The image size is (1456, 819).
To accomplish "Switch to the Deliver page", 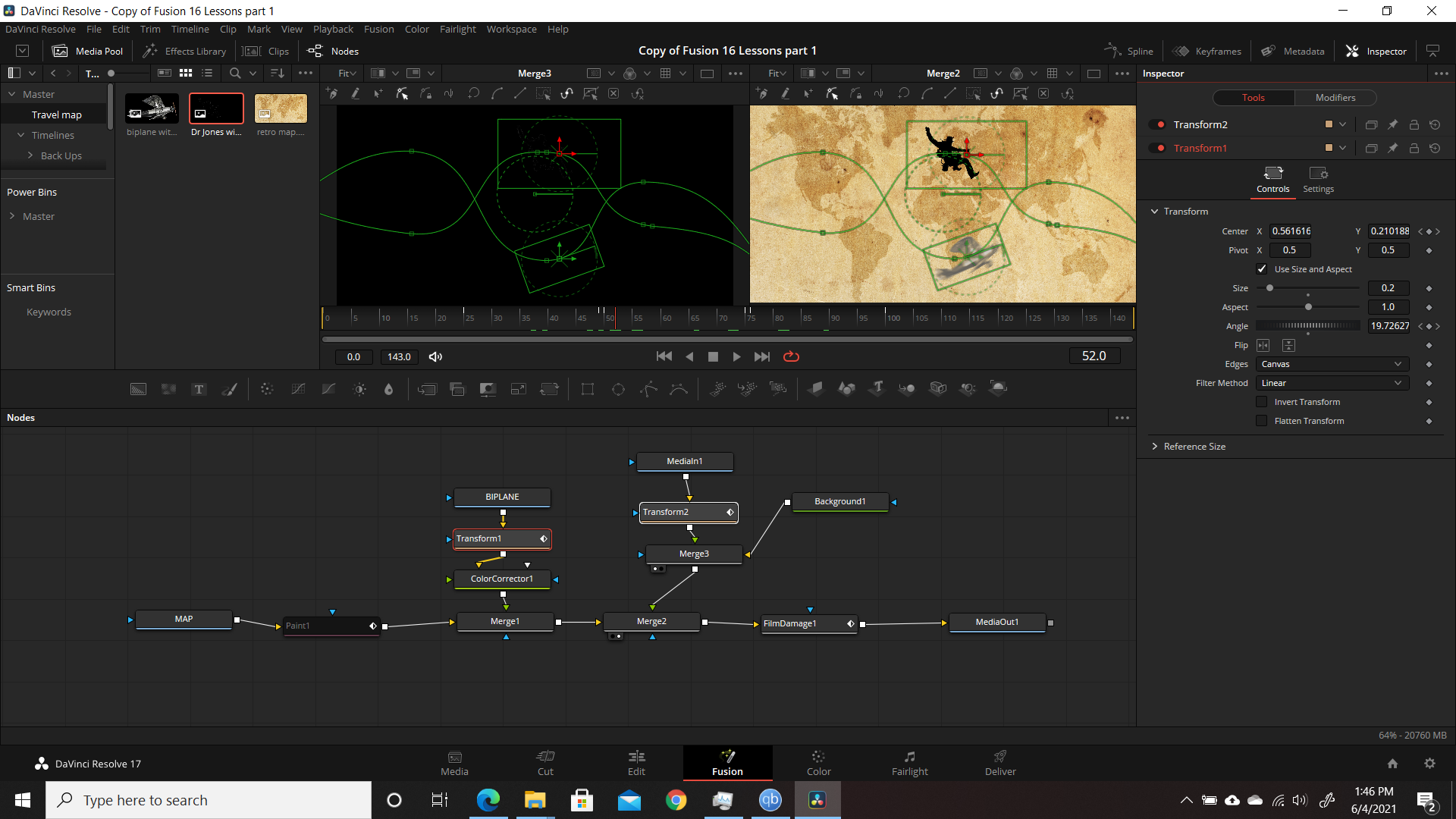I will click(x=1000, y=763).
